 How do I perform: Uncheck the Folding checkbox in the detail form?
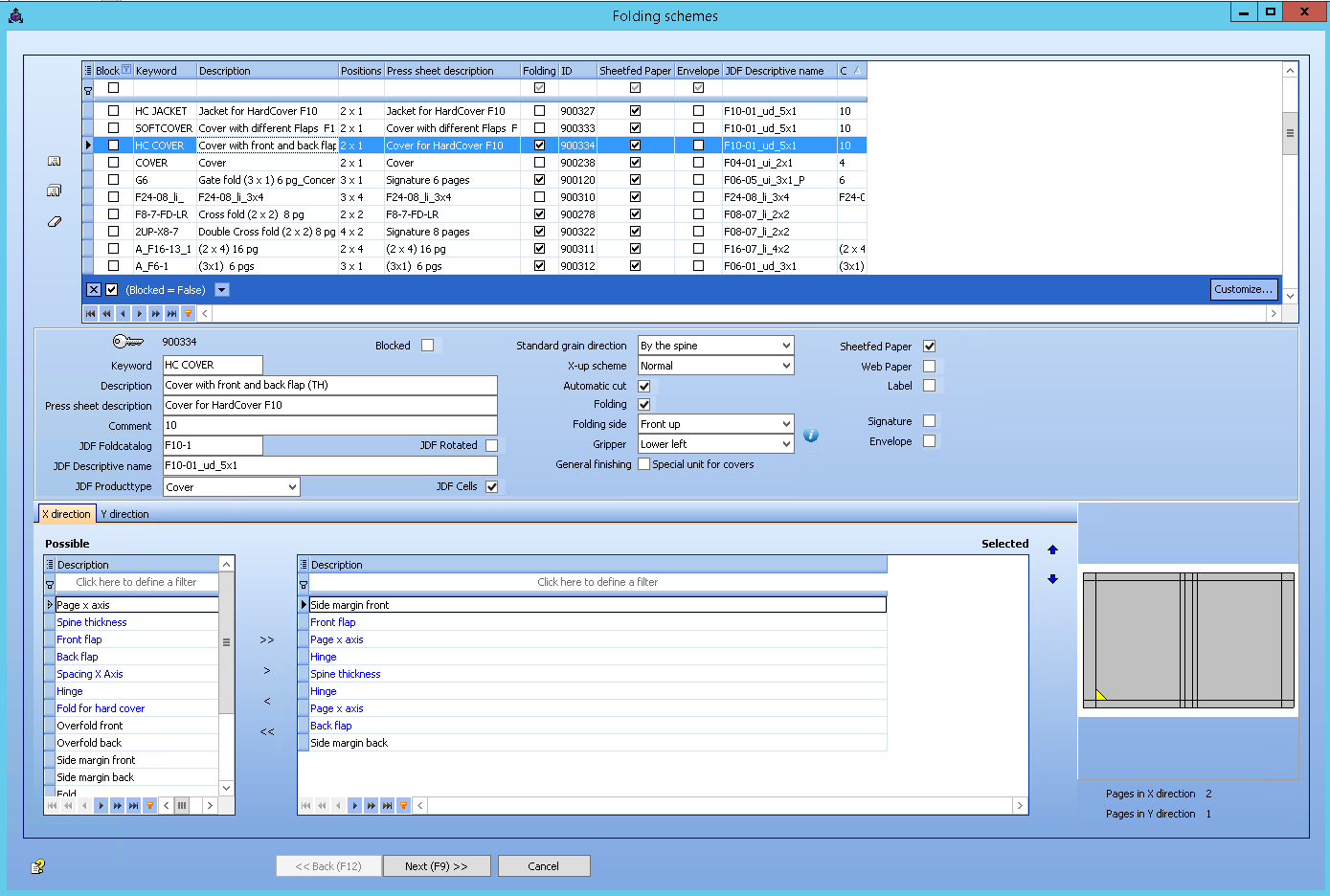(x=644, y=404)
